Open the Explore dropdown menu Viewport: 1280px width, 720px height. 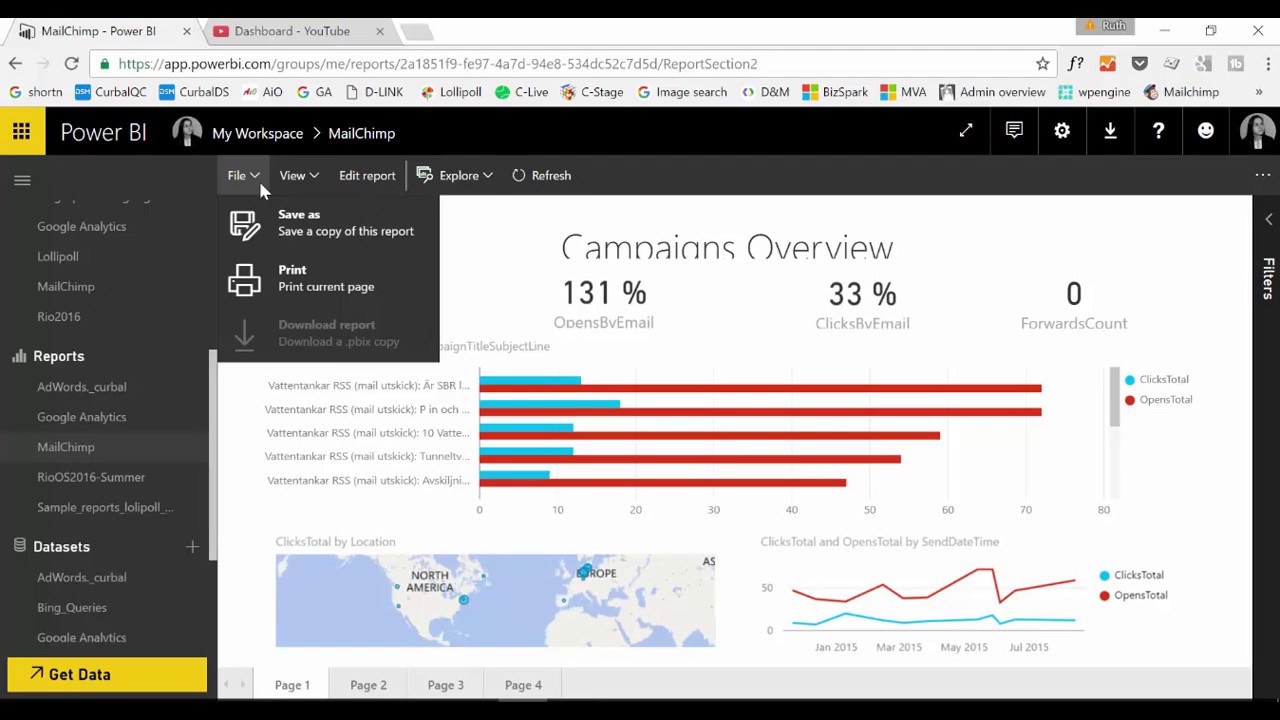point(455,175)
